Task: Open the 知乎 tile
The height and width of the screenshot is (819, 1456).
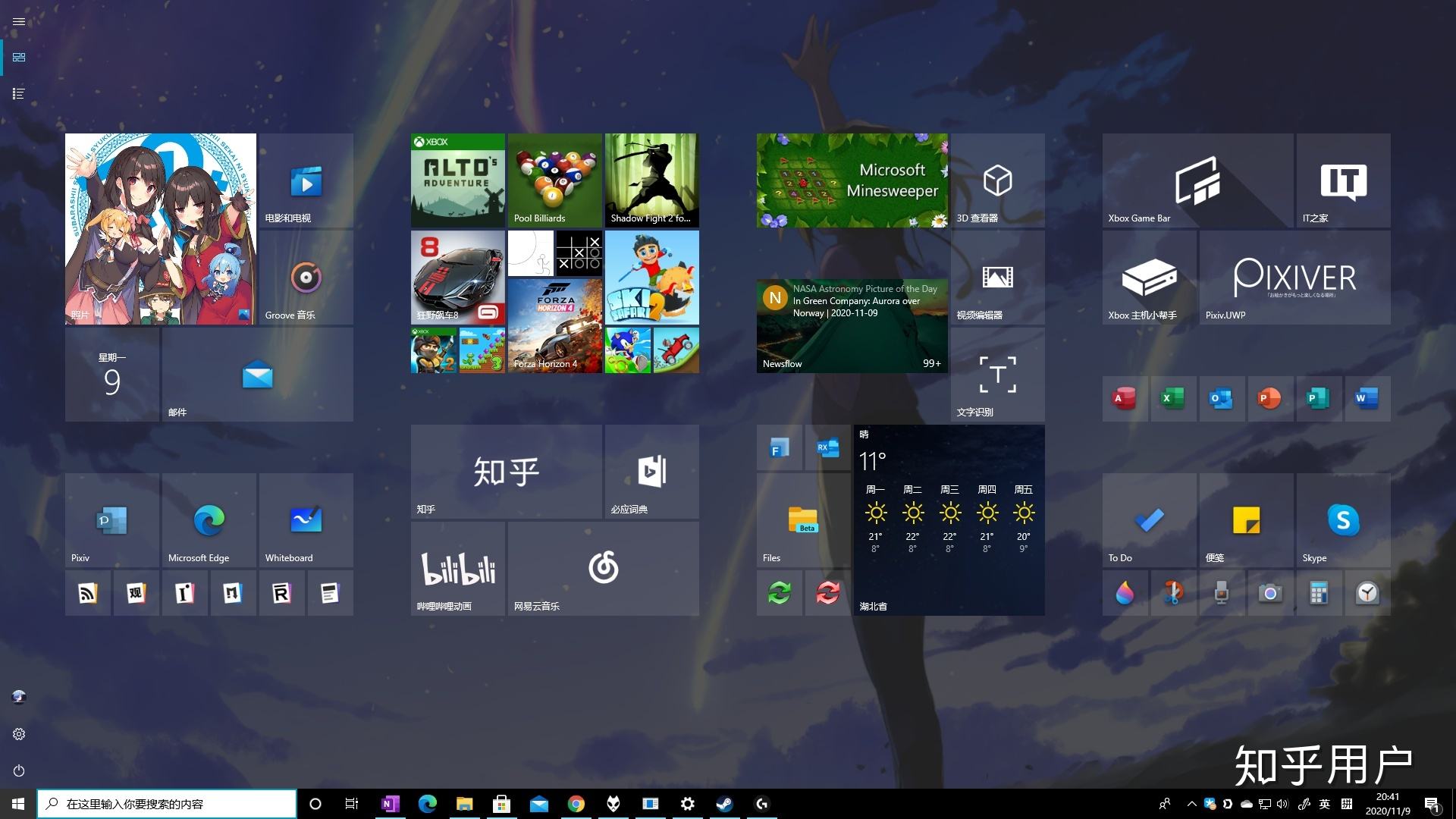Action: (506, 472)
